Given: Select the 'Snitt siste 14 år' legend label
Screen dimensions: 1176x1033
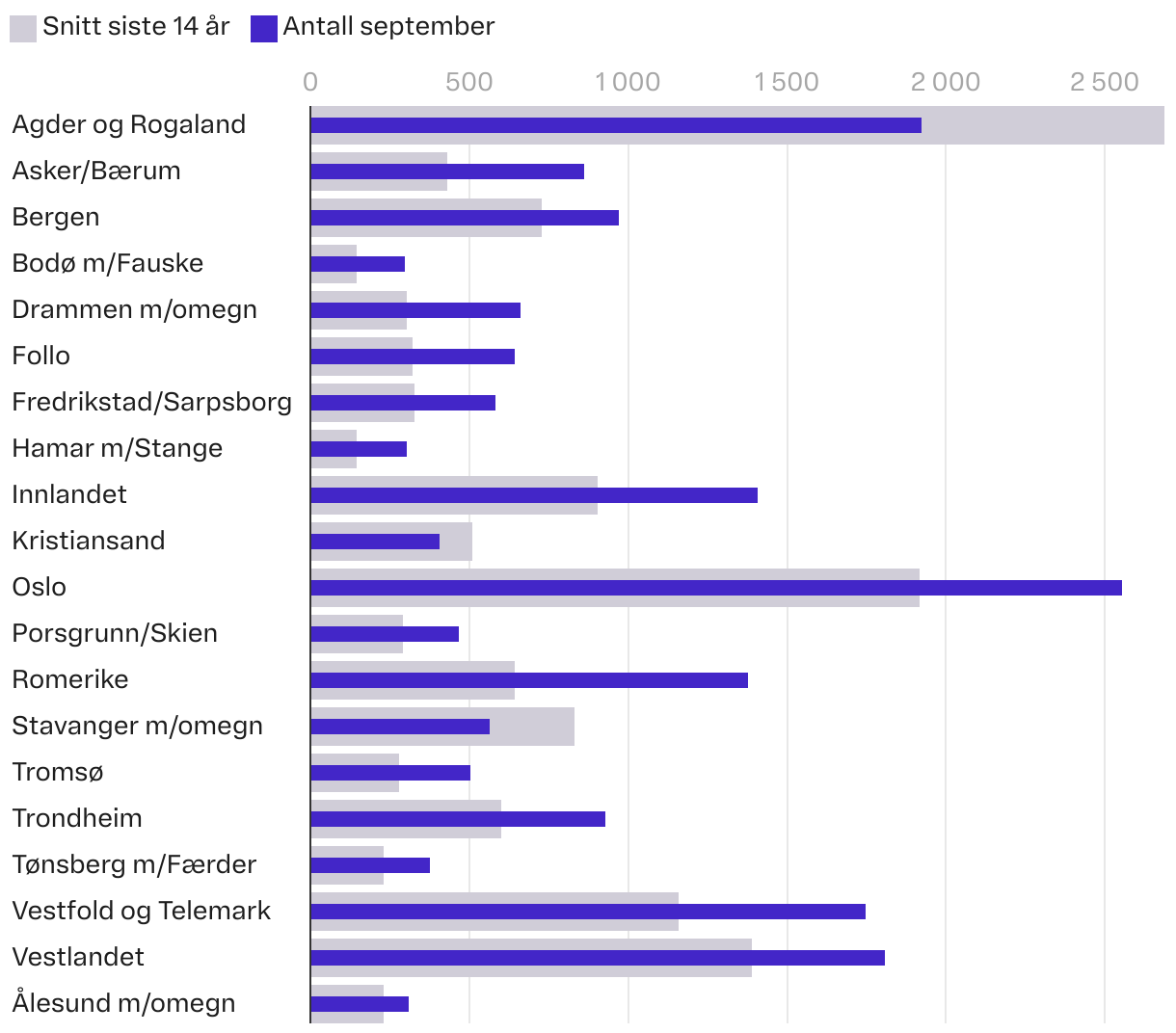Looking at the screenshot, I should [136, 27].
